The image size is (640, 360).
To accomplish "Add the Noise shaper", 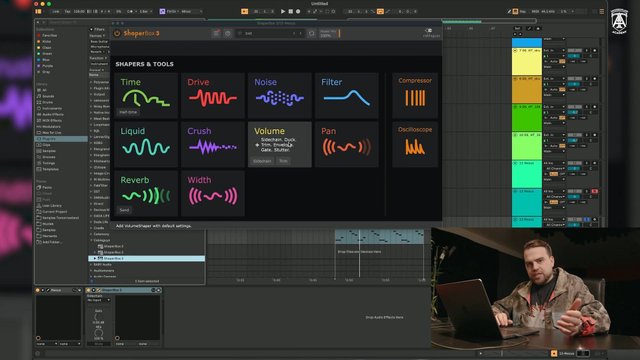I will tap(280, 96).
